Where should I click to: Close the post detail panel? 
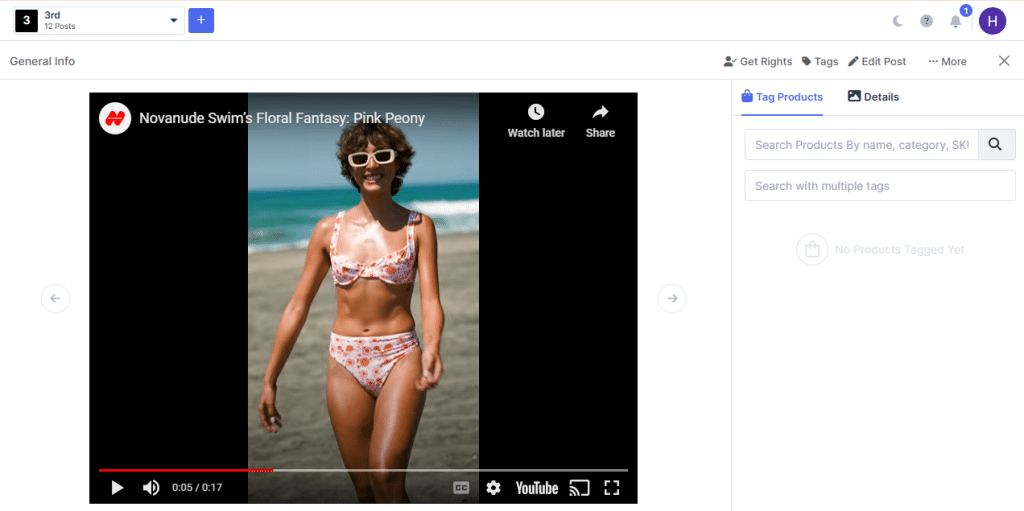(1004, 61)
